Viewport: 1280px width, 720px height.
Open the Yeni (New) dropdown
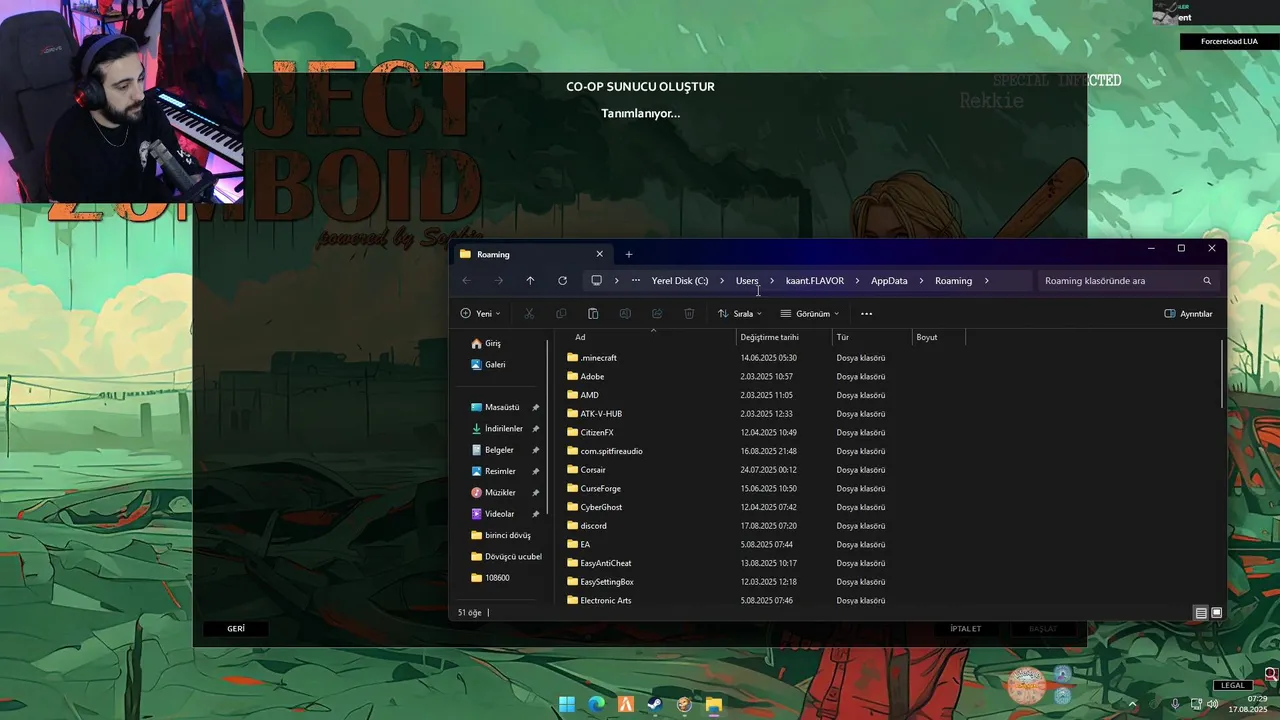tap(481, 314)
